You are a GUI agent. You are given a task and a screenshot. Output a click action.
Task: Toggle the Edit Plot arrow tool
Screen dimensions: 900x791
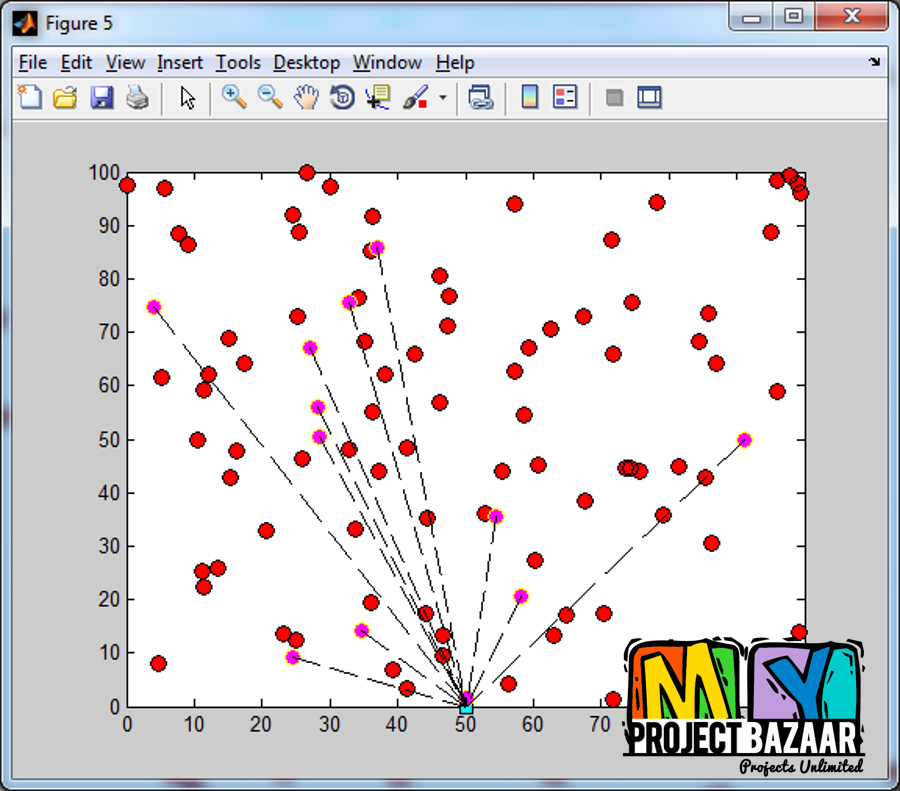coord(188,97)
